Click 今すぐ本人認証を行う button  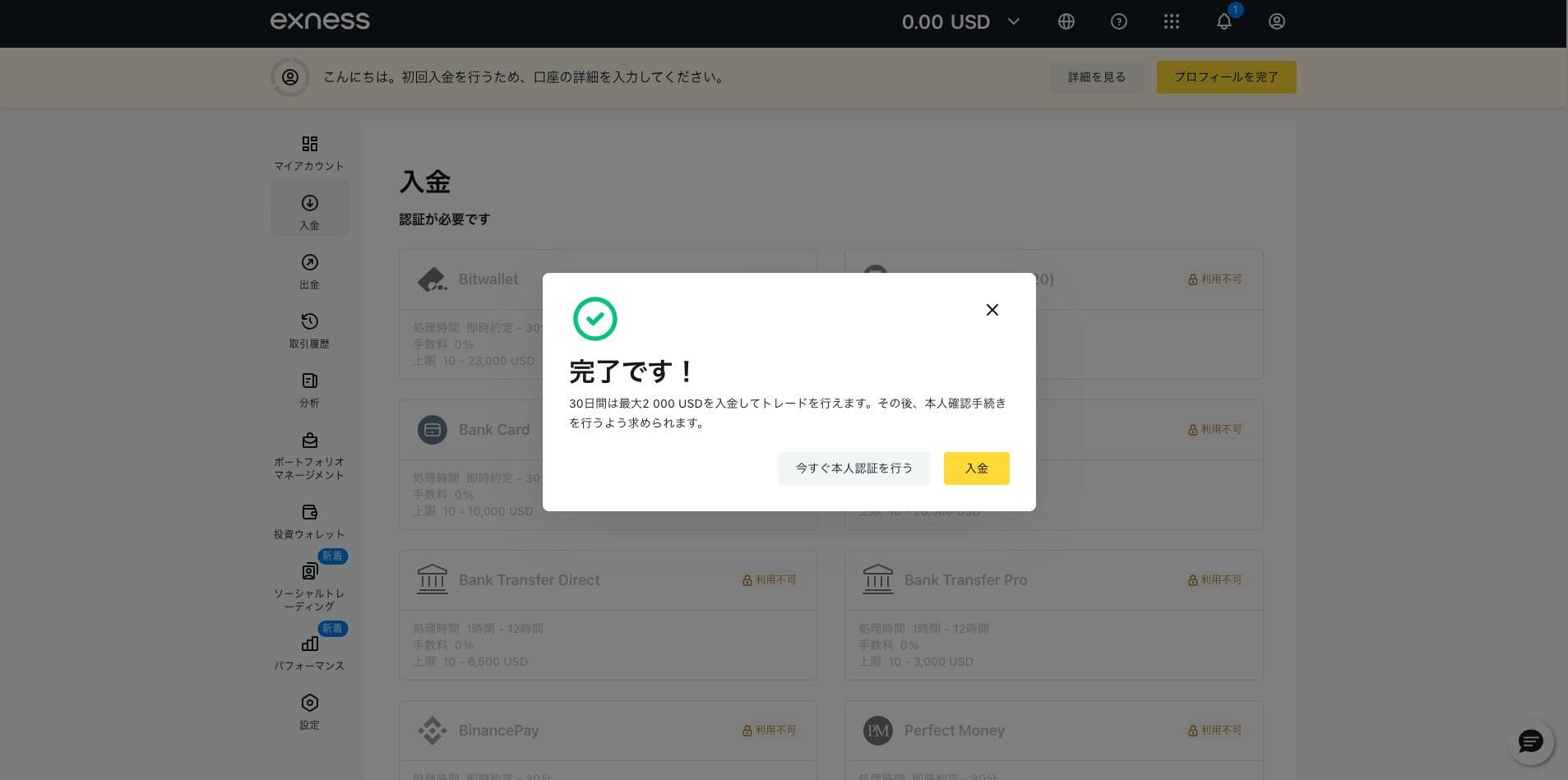tap(854, 468)
